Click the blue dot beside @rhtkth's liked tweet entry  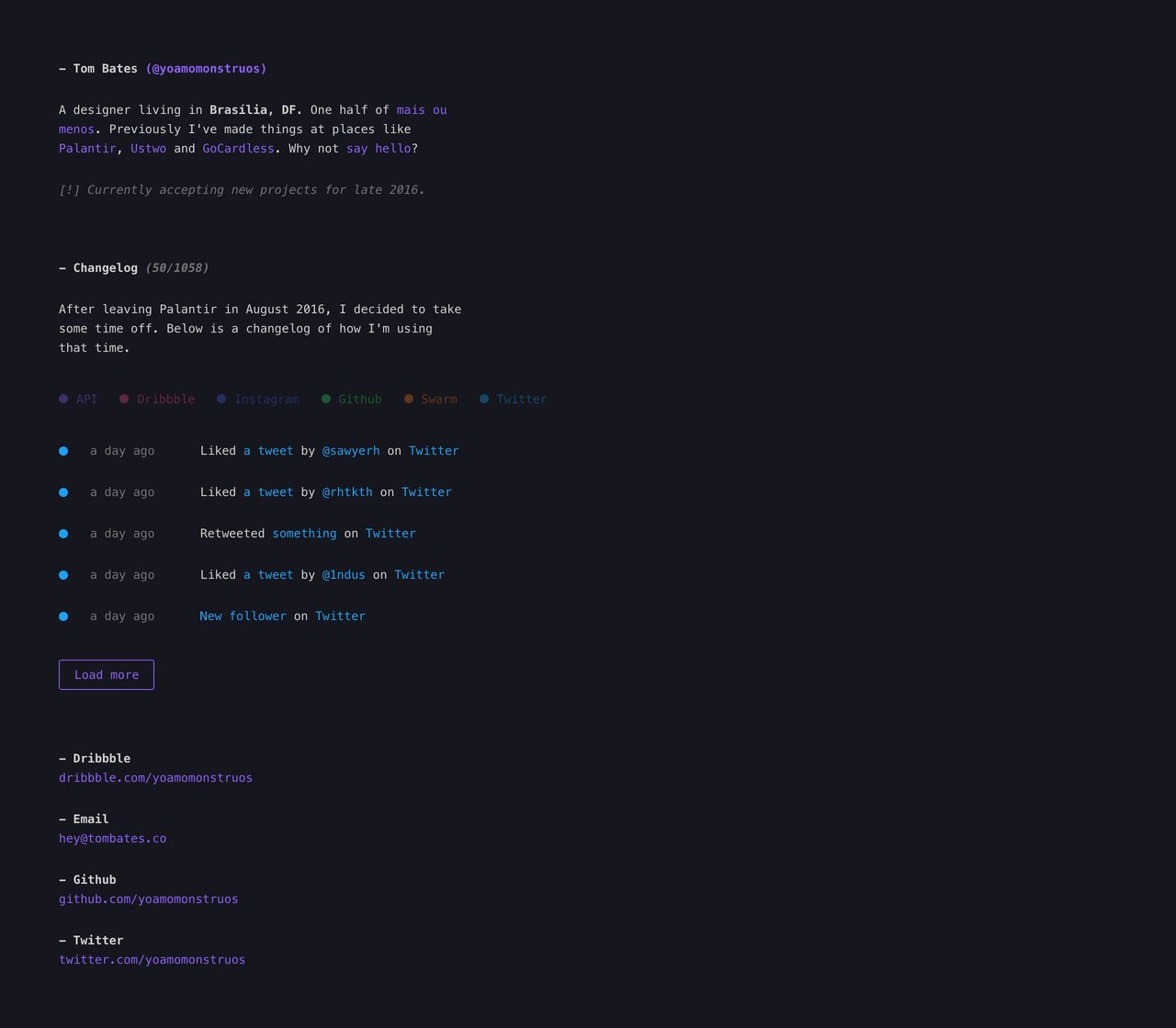point(62,491)
